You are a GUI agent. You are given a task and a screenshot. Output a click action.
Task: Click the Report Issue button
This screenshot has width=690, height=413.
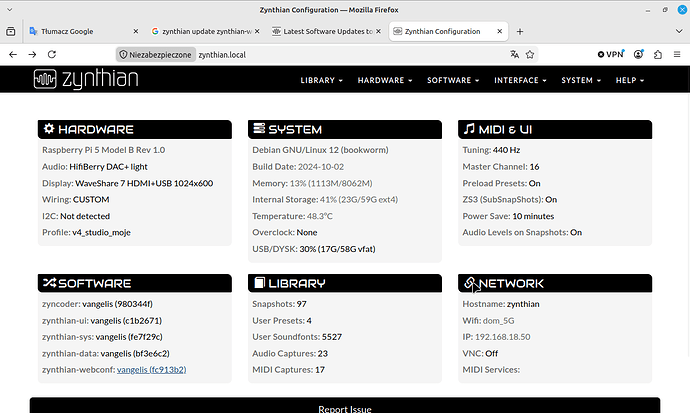point(345,408)
